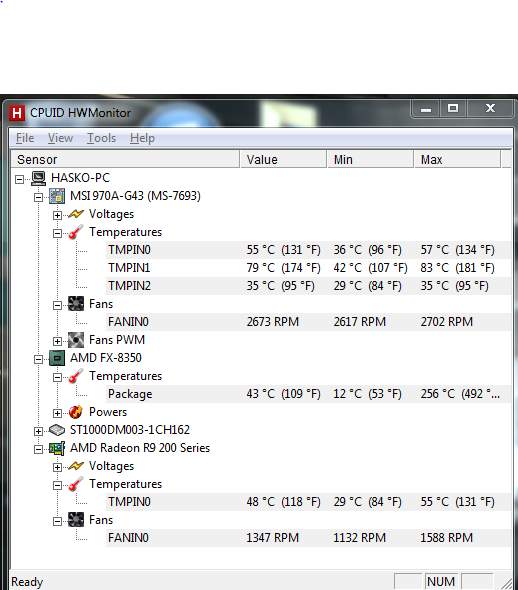Click the HASKO-PC computer icon
This screenshot has width=518, height=590.
coord(38,178)
